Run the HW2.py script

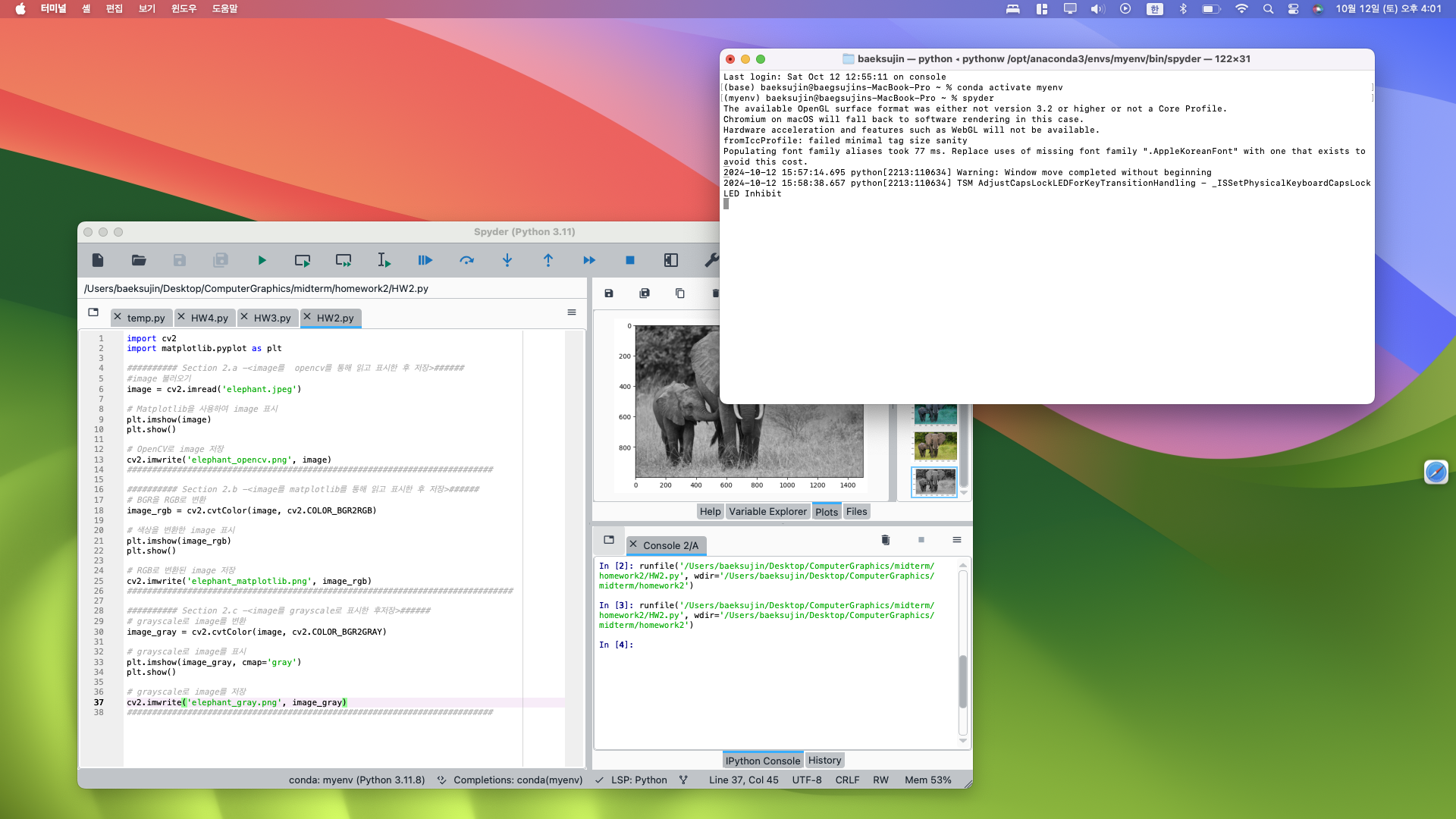[262, 260]
